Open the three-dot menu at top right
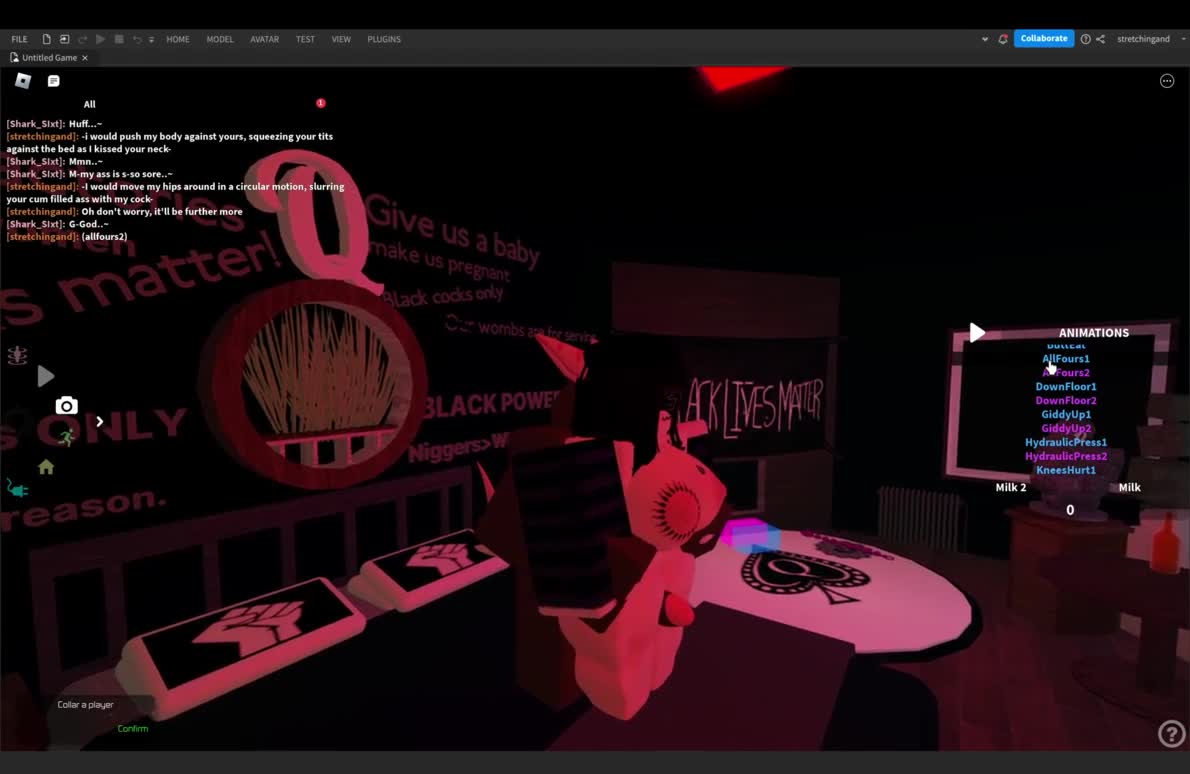The image size is (1190, 774). pyautogui.click(x=1167, y=81)
